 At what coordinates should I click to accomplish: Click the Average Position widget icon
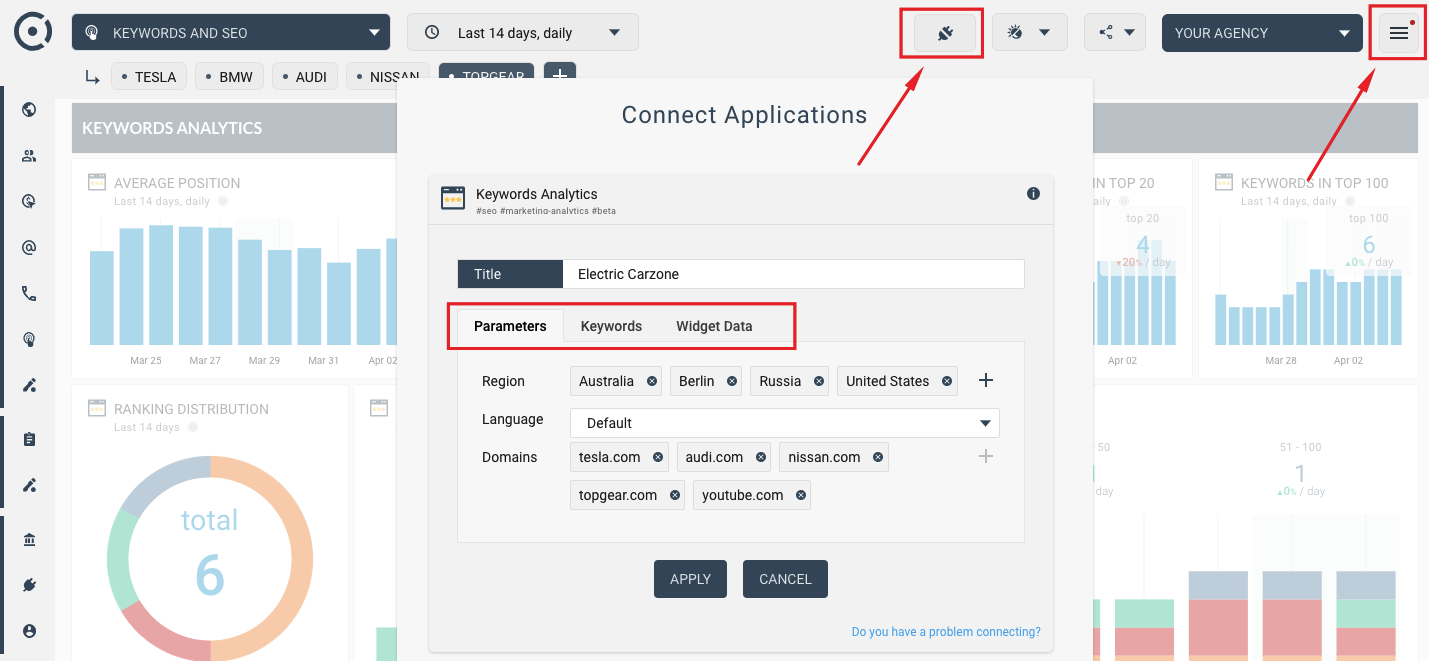coord(97,182)
